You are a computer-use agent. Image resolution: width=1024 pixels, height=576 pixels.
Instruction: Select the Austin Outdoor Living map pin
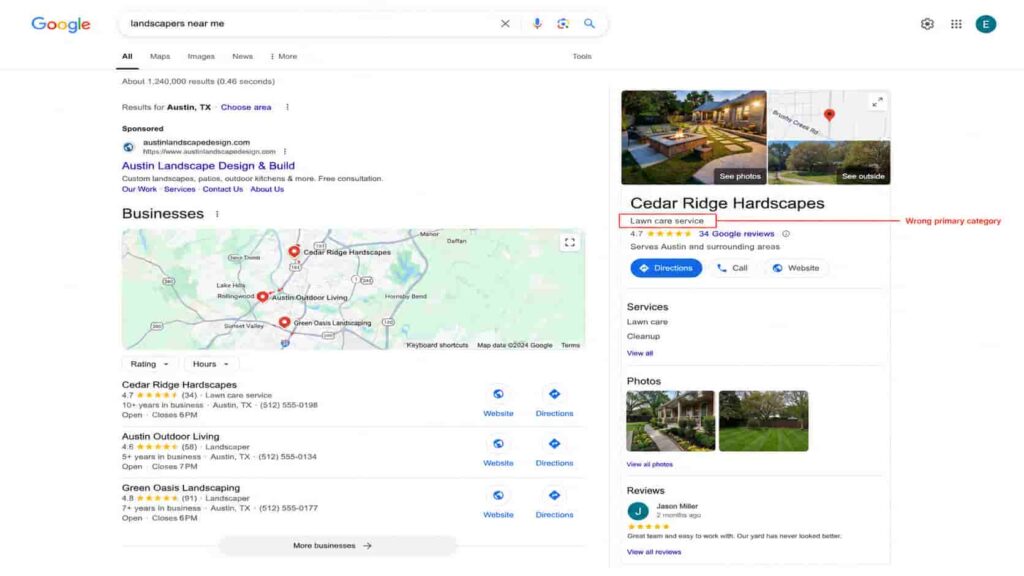point(263,296)
